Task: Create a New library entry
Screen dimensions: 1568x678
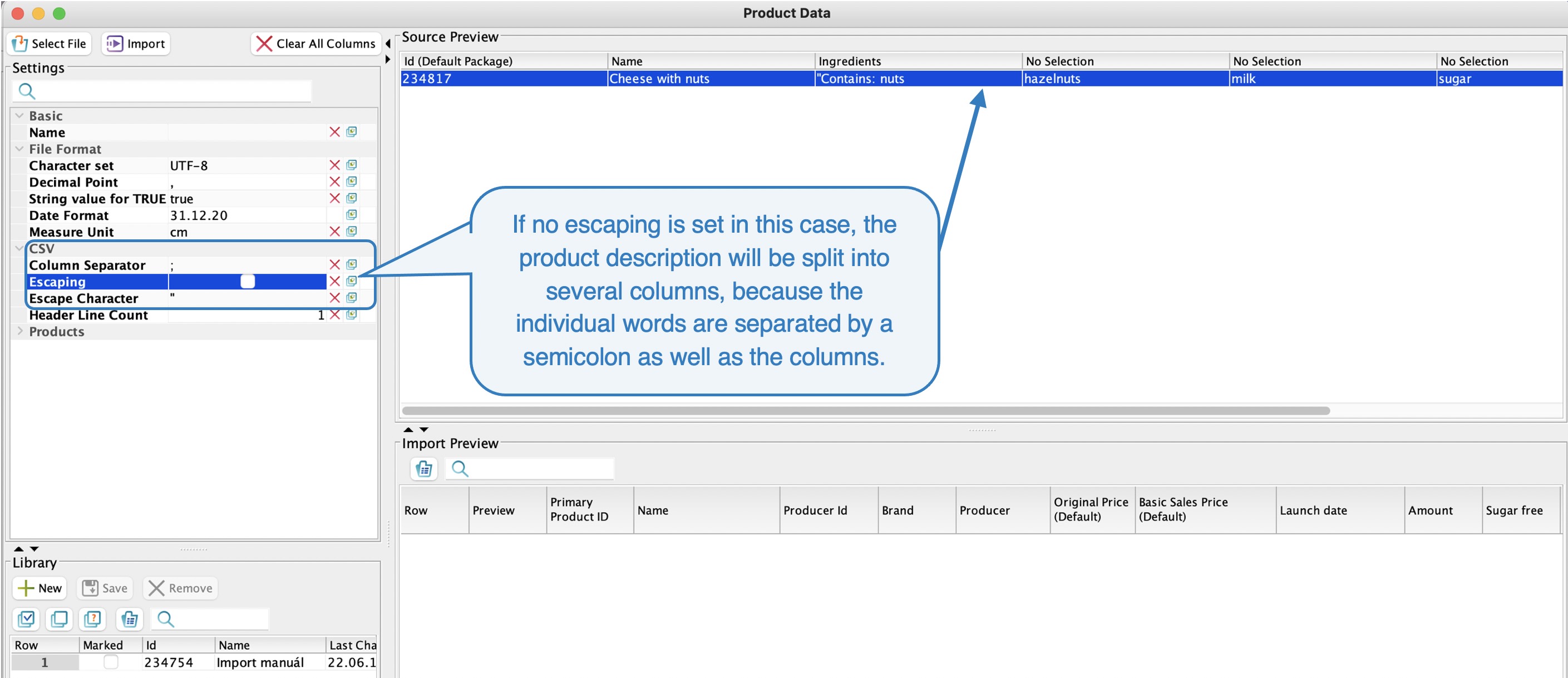Action: tap(40, 588)
